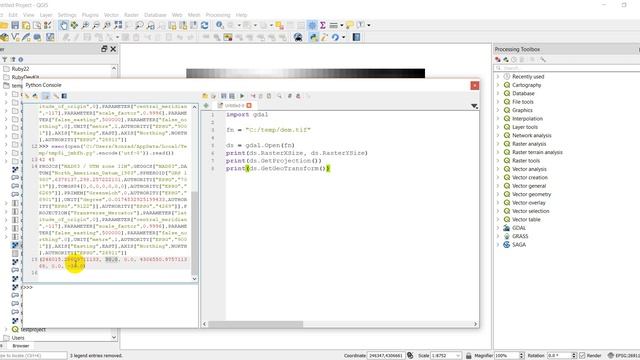Switch to the Browser tab
This screenshot has height=360, width=640.
pos(20,346)
